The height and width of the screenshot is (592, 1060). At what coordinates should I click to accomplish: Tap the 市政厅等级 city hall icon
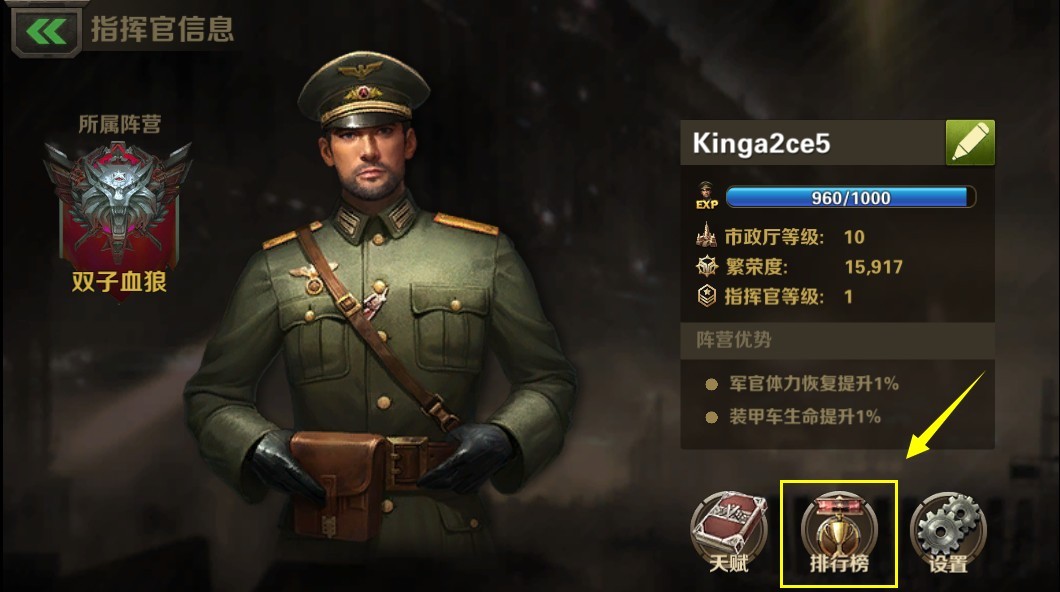pyautogui.click(x=706, y=235)
